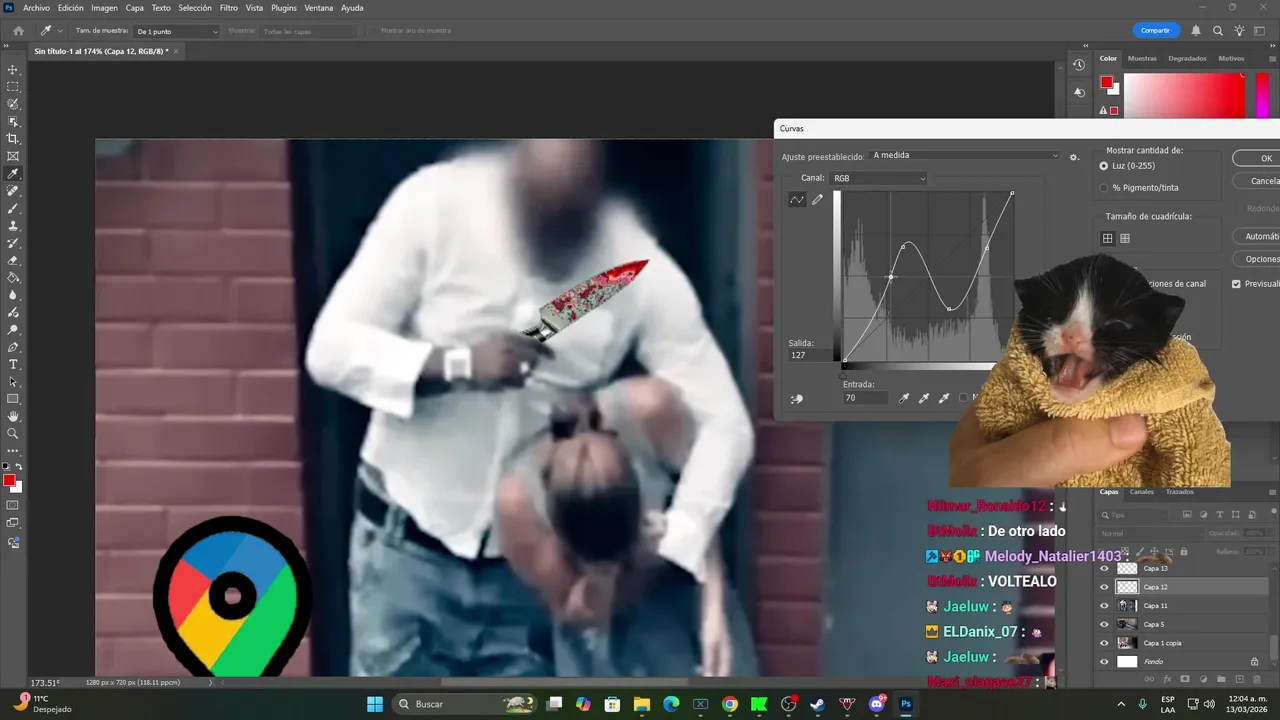Hide the Capa 12 layer
Viewport: 1280px width, 720px height.
click(x=1104, y=587)
